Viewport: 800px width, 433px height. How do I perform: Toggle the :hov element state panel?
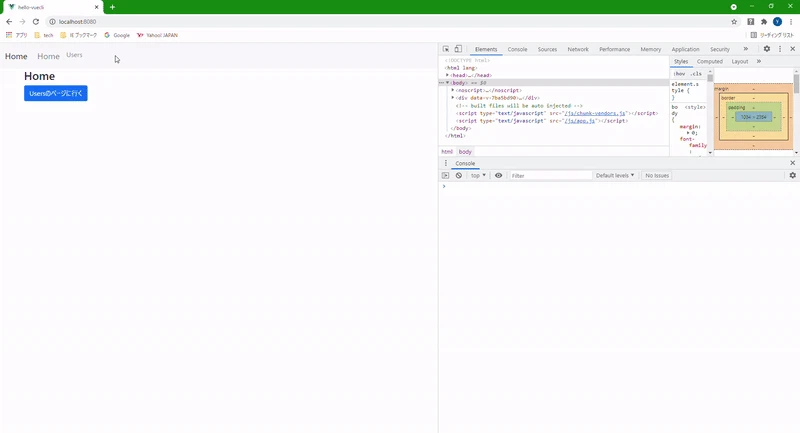(x=679, y=74)
